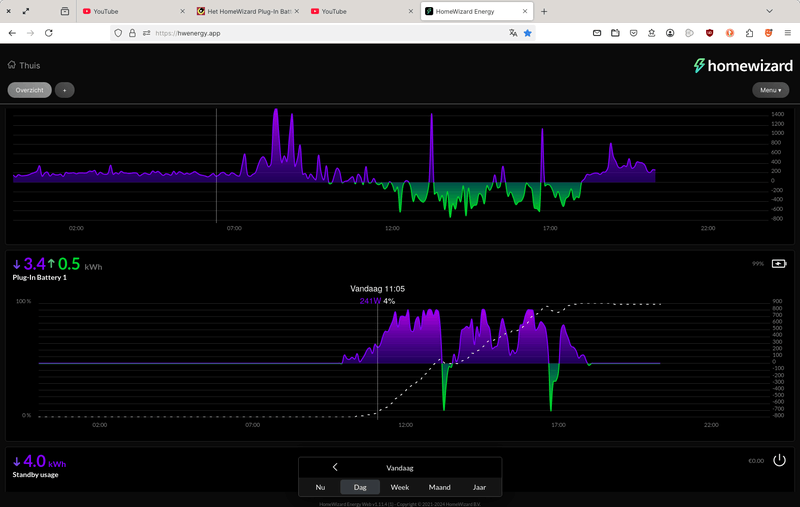Click the Plug-In Battery 1 title
800x507 pixels.
(x=40, y=277)
